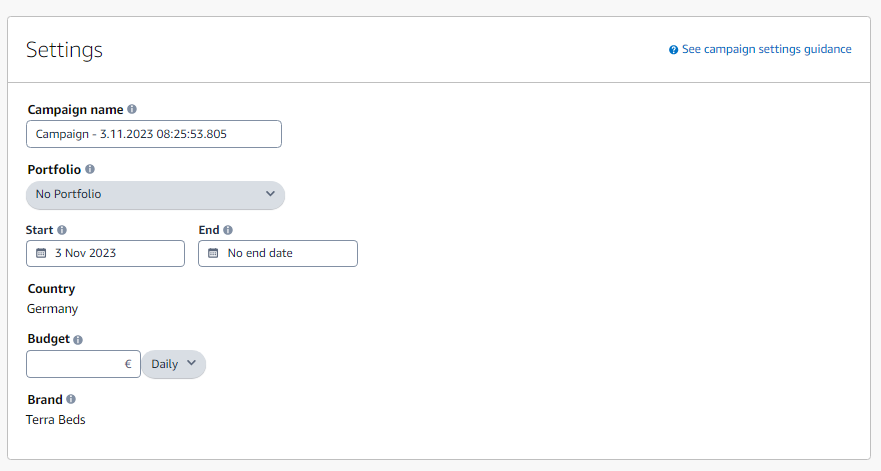Click the Terra Beds brand name
Viewport: 881px width, 471px height.
[x=56, y=420]
